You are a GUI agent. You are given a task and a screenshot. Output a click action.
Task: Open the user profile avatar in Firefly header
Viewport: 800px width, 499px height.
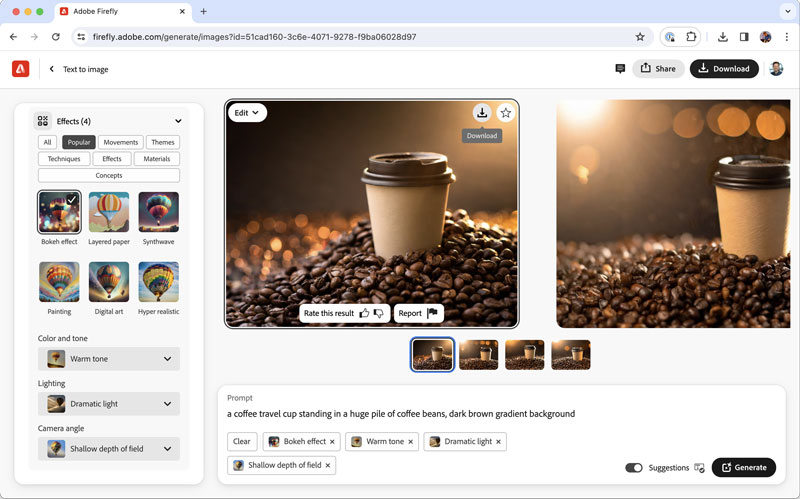776,68
